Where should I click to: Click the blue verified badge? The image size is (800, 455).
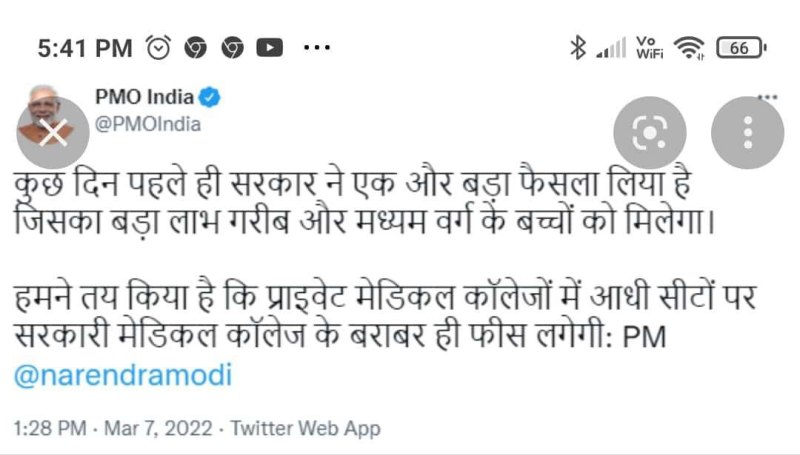[x=213, y=98]
